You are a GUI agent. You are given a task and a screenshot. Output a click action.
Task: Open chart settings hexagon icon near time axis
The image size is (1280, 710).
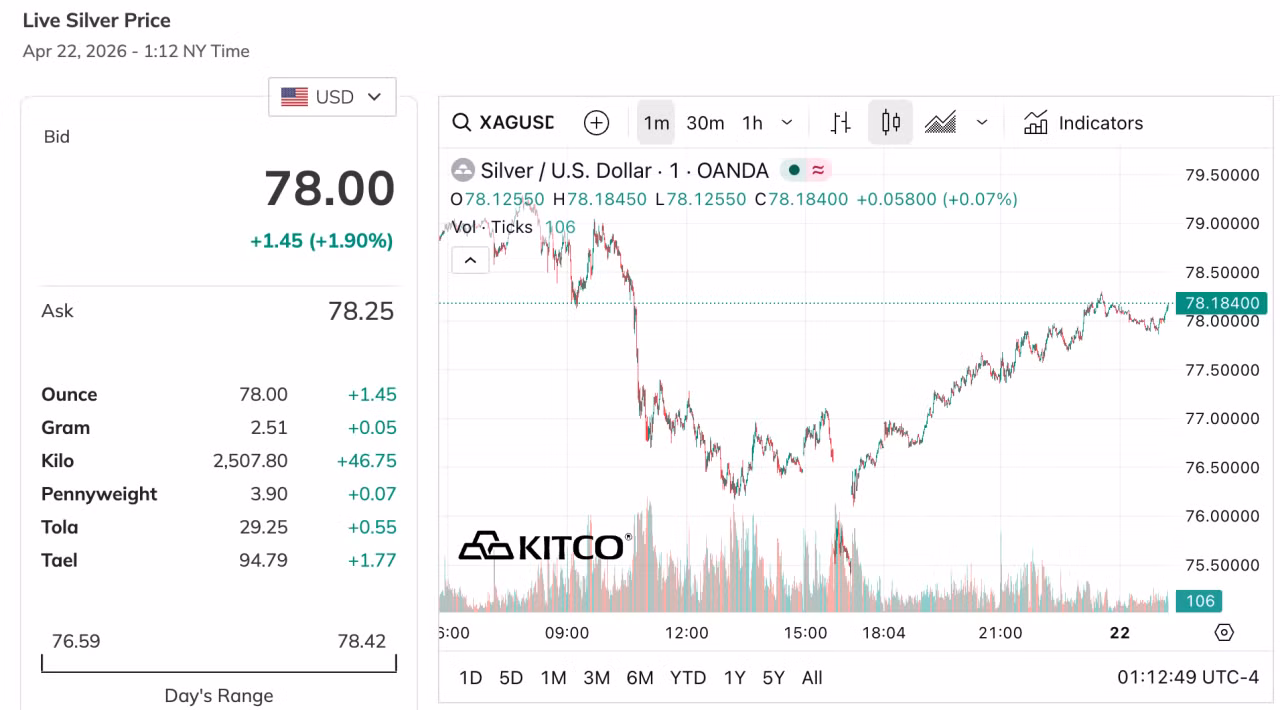pyautogui.click(x=1224, y=632)
